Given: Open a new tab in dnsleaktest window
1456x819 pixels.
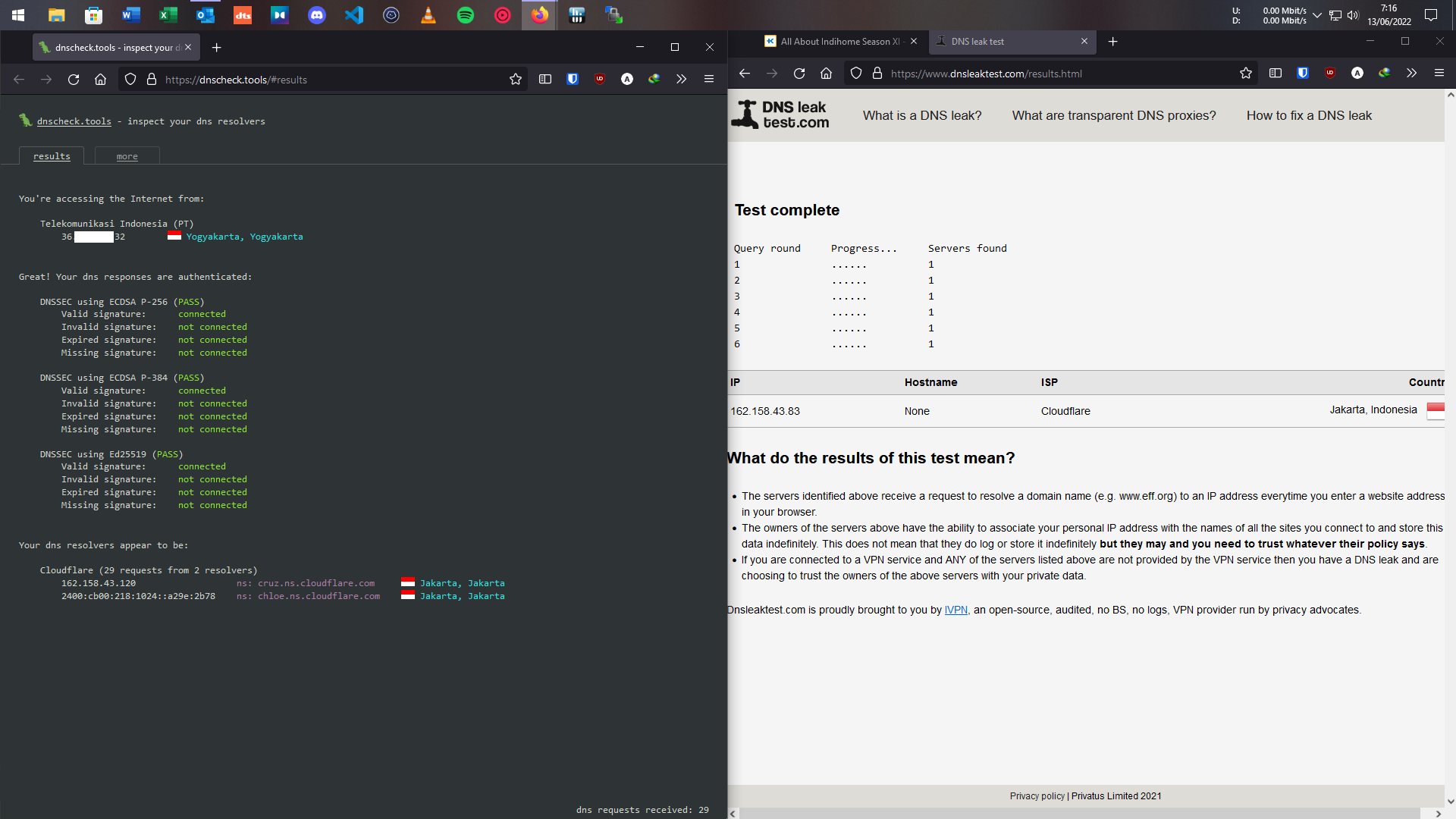Looking at the screenshot, I should pyautogui.click(x=1113, y=42).
